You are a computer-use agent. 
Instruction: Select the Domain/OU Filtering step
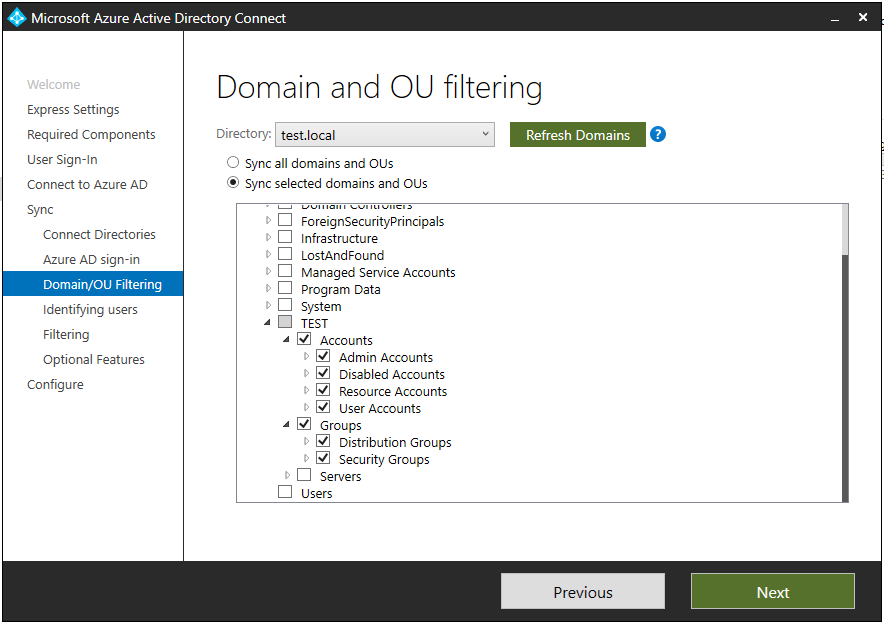(93, 284)
